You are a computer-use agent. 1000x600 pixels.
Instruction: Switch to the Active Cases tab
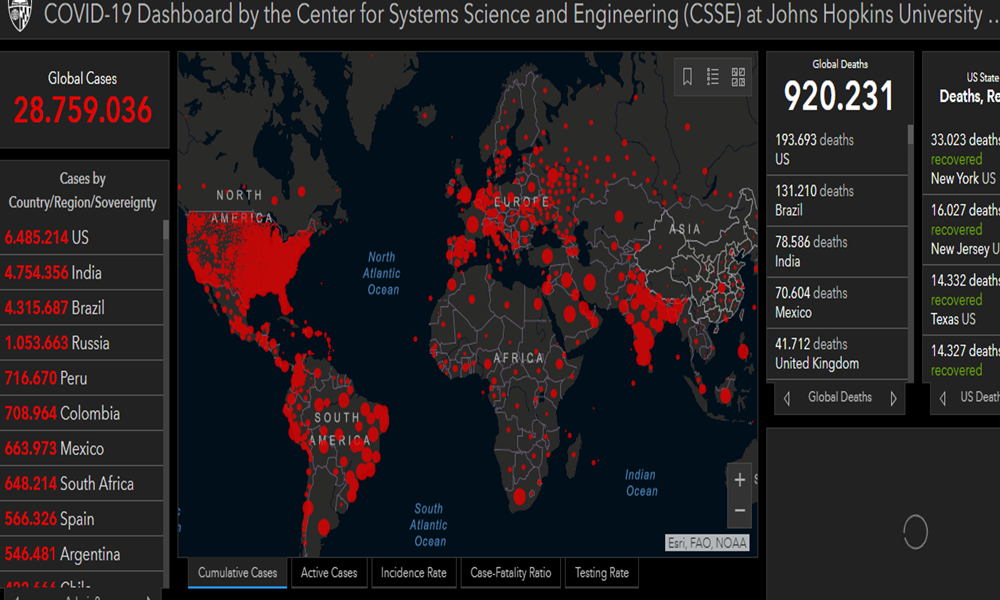329,573
